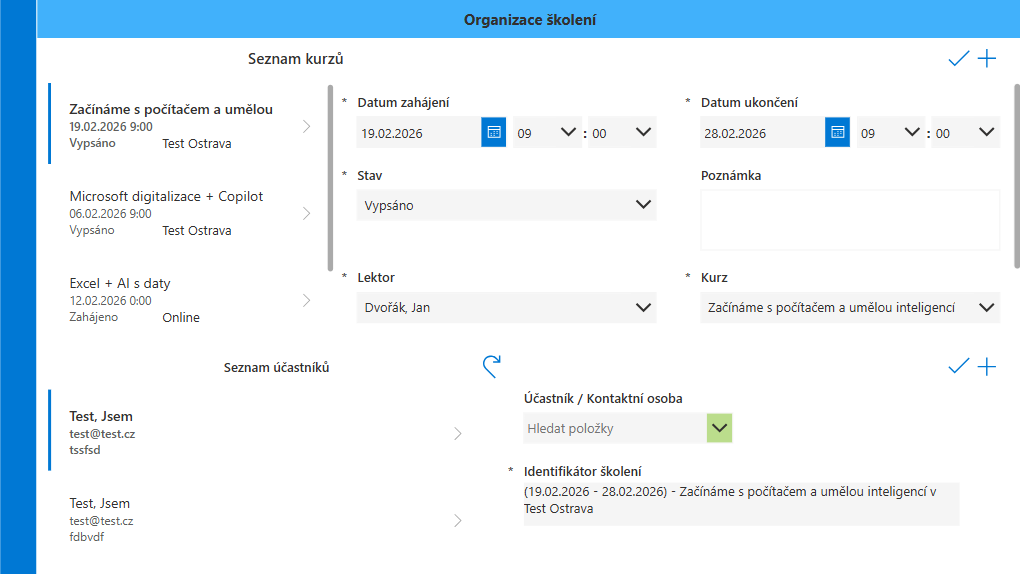This screenshot has height=574, width=1020.
Task: Open the start date calendar picker
Action: click(x=493, y=133)
